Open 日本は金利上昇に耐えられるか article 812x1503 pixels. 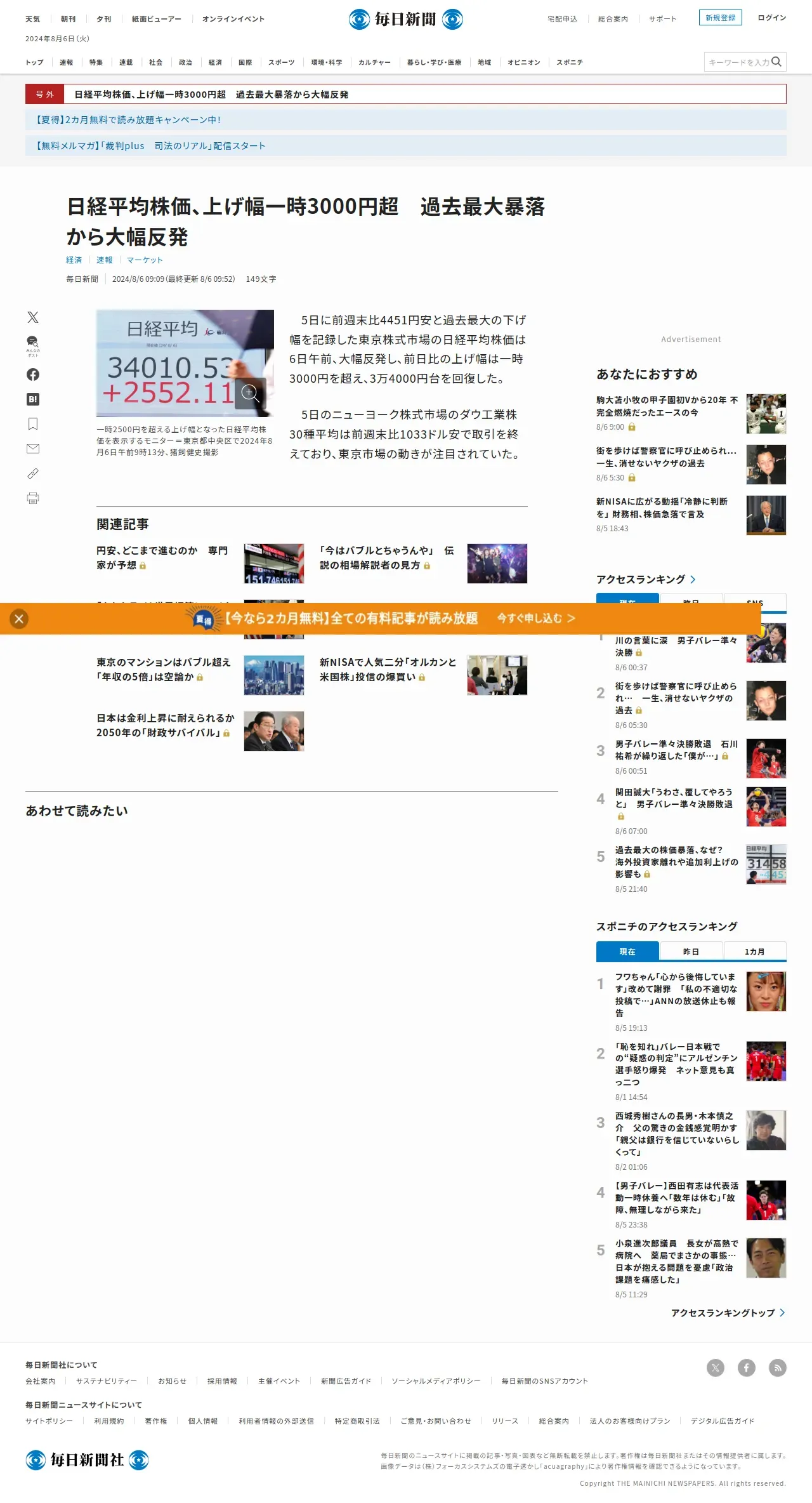coord(166,725)
